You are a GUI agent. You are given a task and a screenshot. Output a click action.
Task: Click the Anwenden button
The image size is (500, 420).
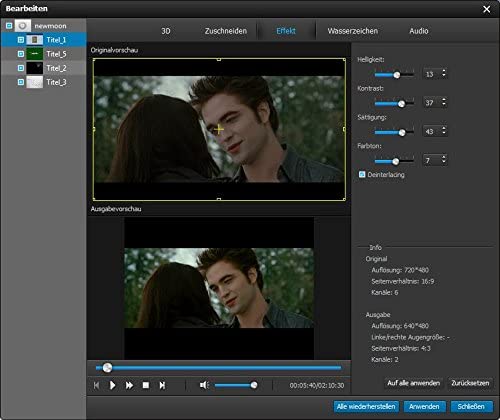[424, 407]
